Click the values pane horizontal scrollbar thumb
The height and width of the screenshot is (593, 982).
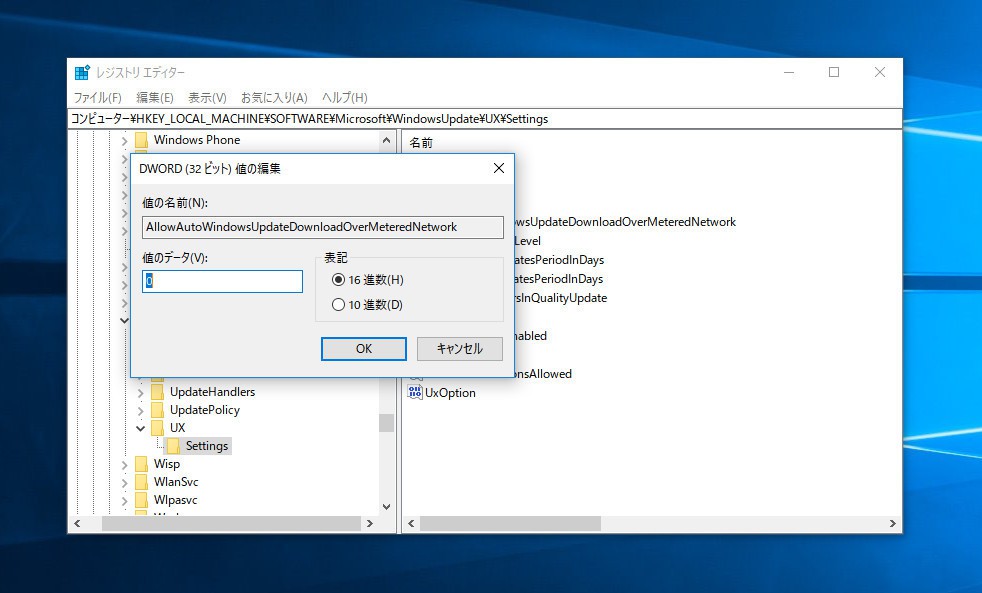[510, 523]
